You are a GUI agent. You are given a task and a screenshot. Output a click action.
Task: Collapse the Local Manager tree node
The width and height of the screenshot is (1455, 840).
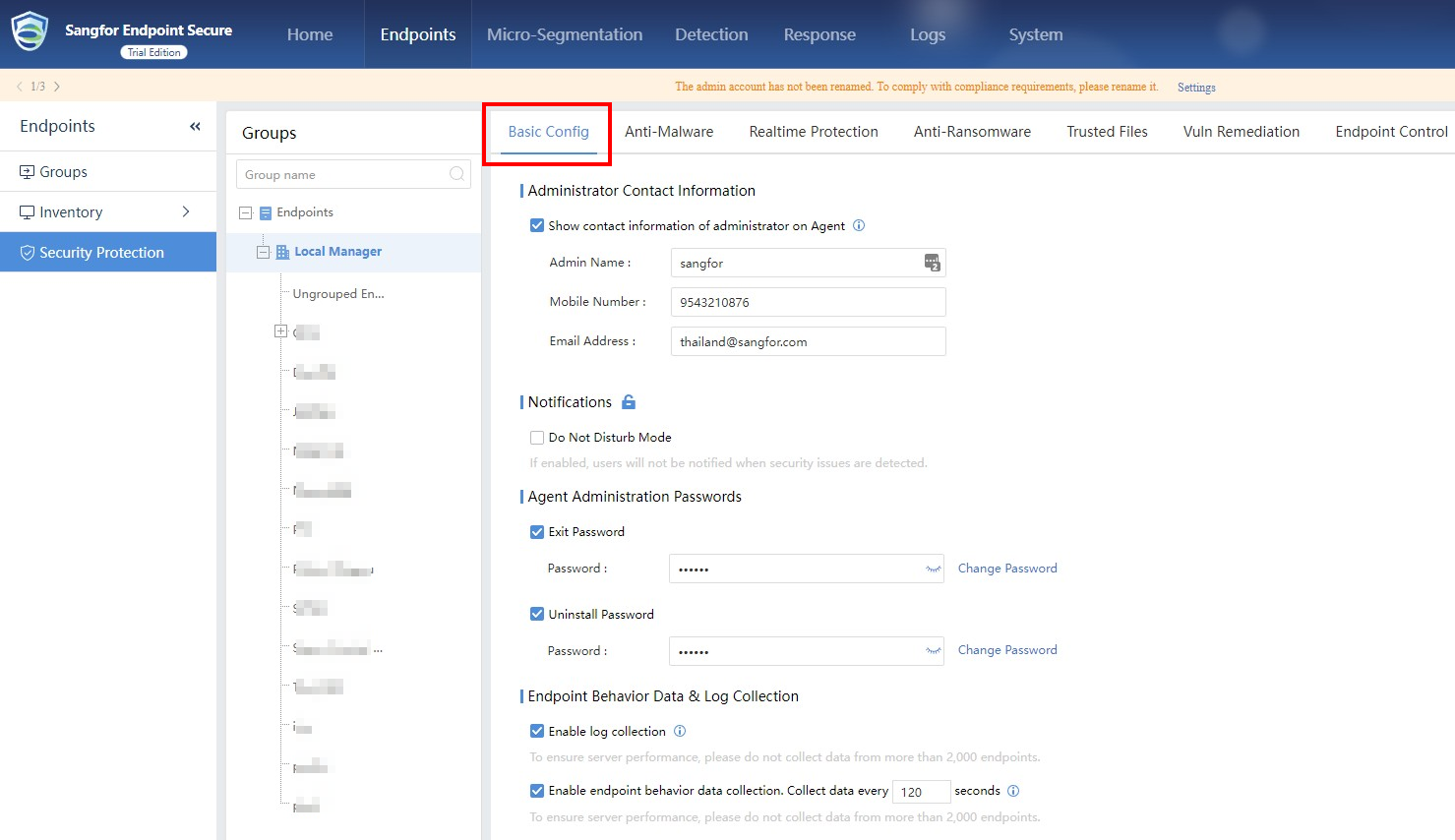(263, 252)
